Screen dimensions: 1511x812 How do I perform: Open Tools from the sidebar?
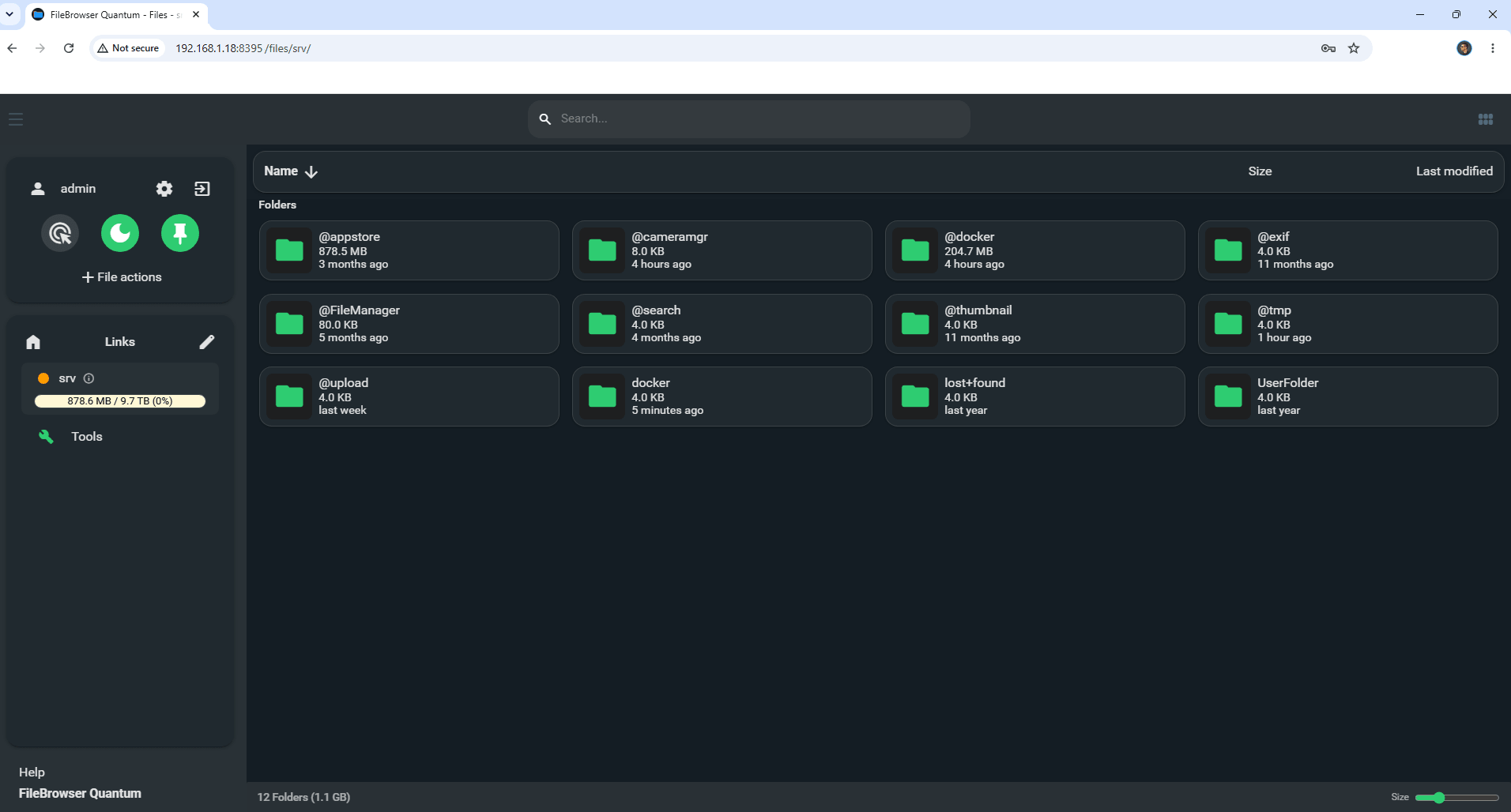coord(87,437)
